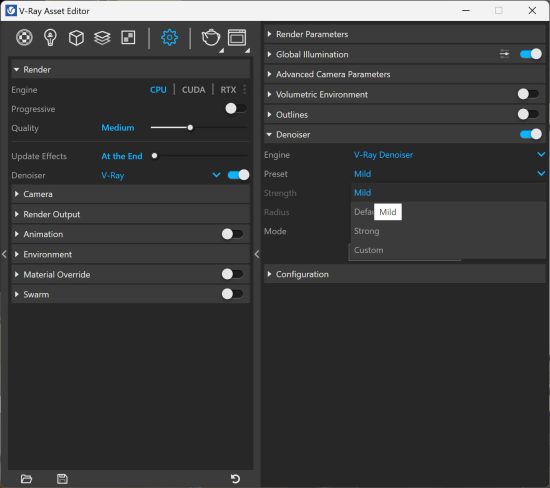Screen dimensions: 550x488
Task: Enable Volumetric Environment toggle
Action: point(528,94)
